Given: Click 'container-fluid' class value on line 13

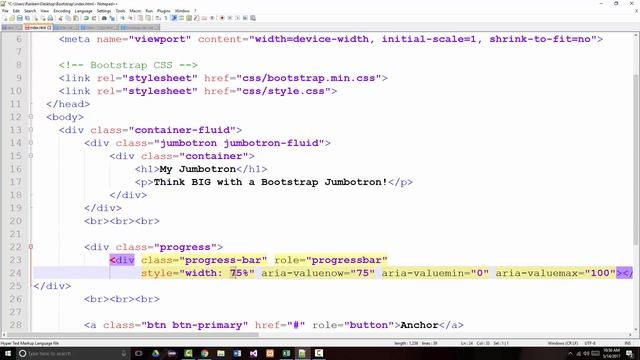Looking at the screenshot, I should pos(182,130).
